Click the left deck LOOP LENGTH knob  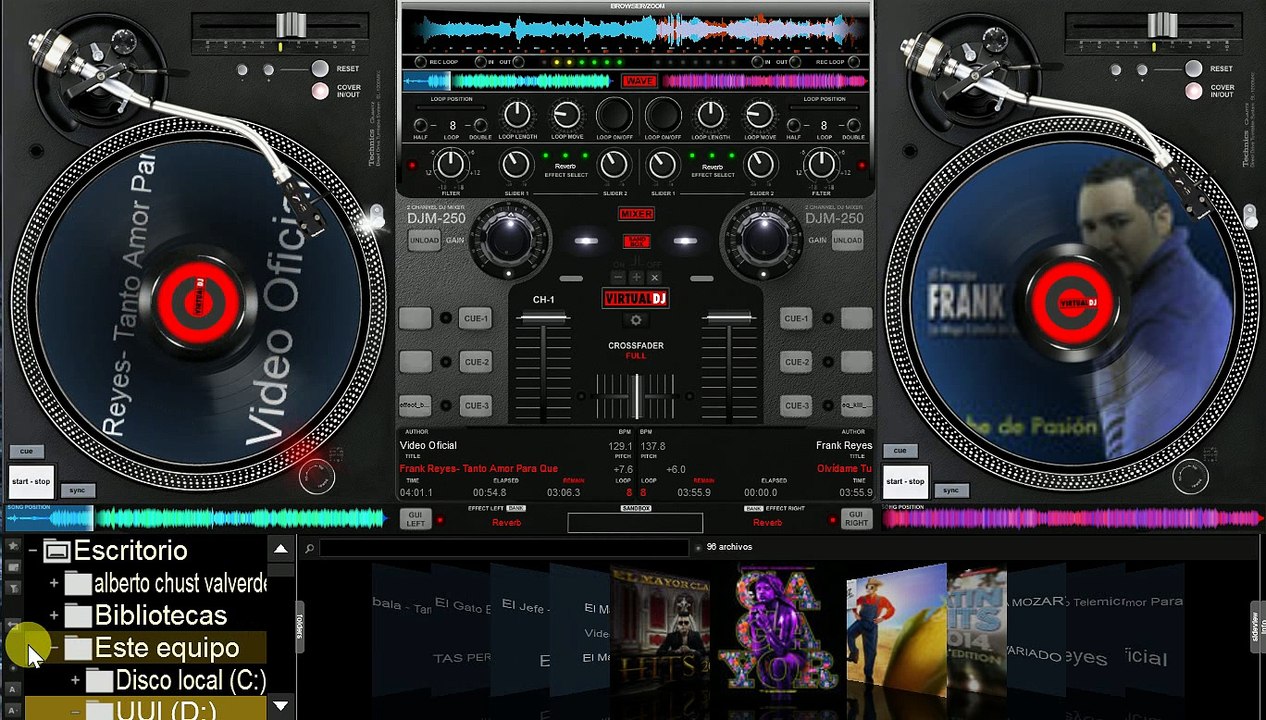517,115
